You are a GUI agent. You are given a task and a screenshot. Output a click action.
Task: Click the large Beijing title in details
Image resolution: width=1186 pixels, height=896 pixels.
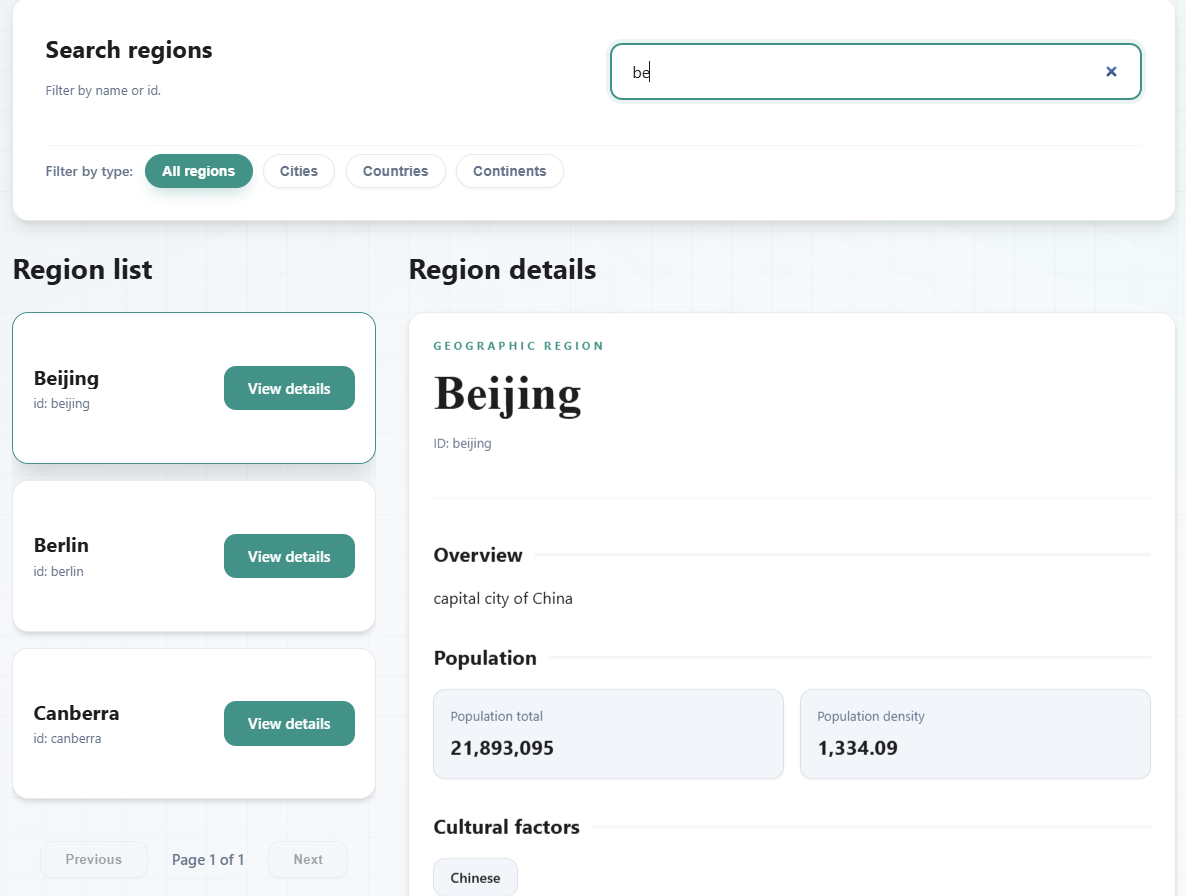[507, 393]
